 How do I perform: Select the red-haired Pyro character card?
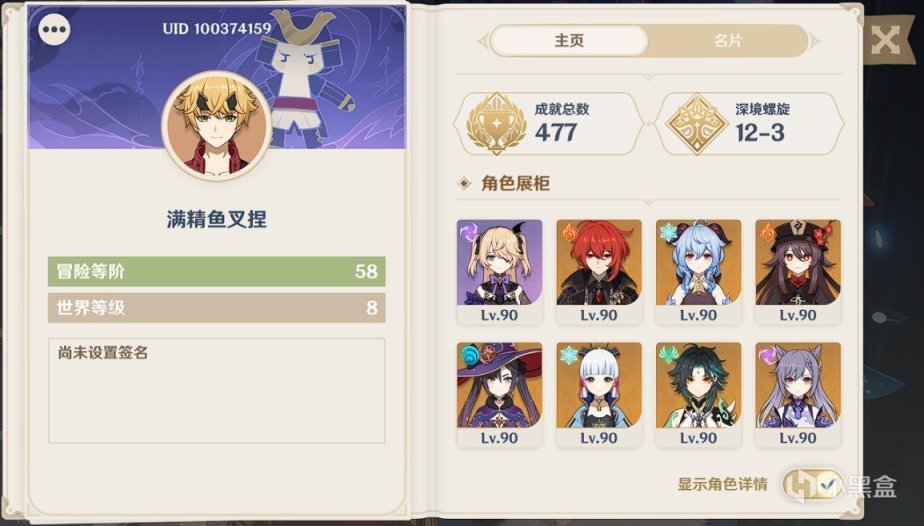point(599,272)
